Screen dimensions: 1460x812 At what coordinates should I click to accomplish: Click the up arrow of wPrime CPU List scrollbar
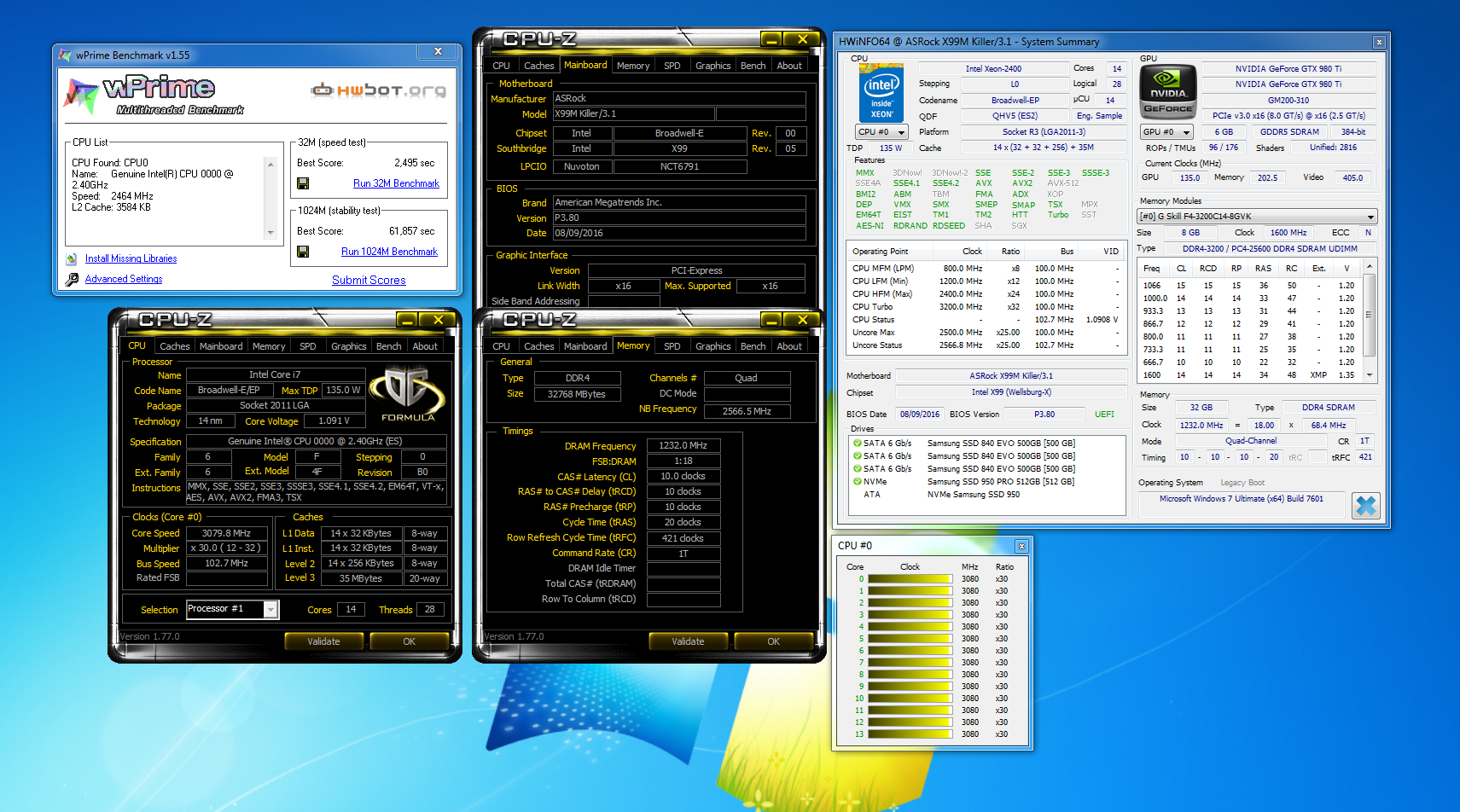pyautogui.click(x=270, y=165)
